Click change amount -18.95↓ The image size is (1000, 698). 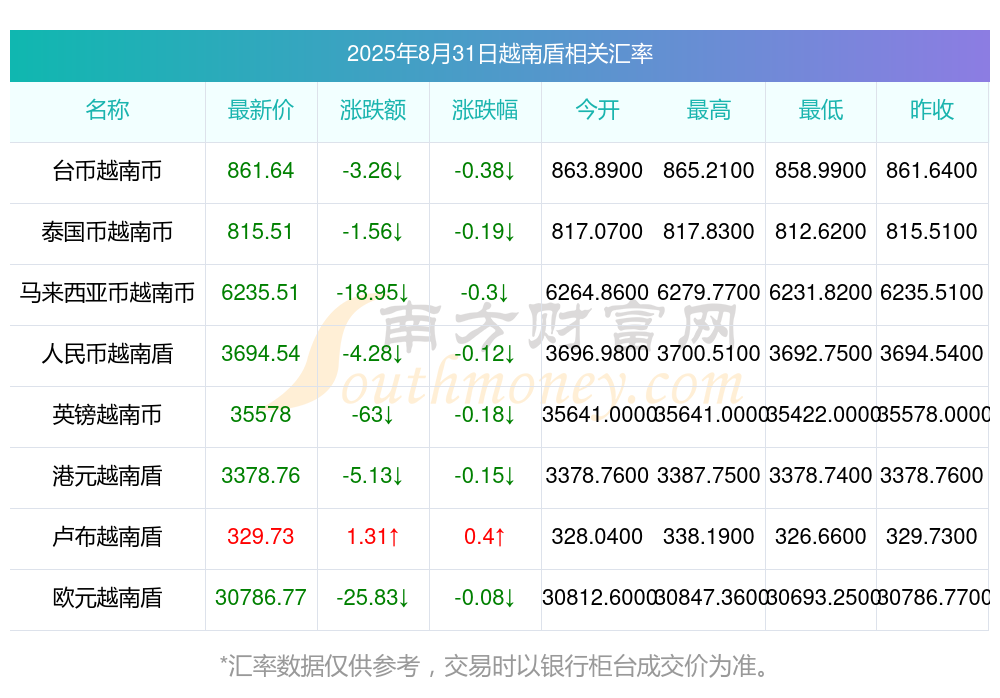click(372, 292)
